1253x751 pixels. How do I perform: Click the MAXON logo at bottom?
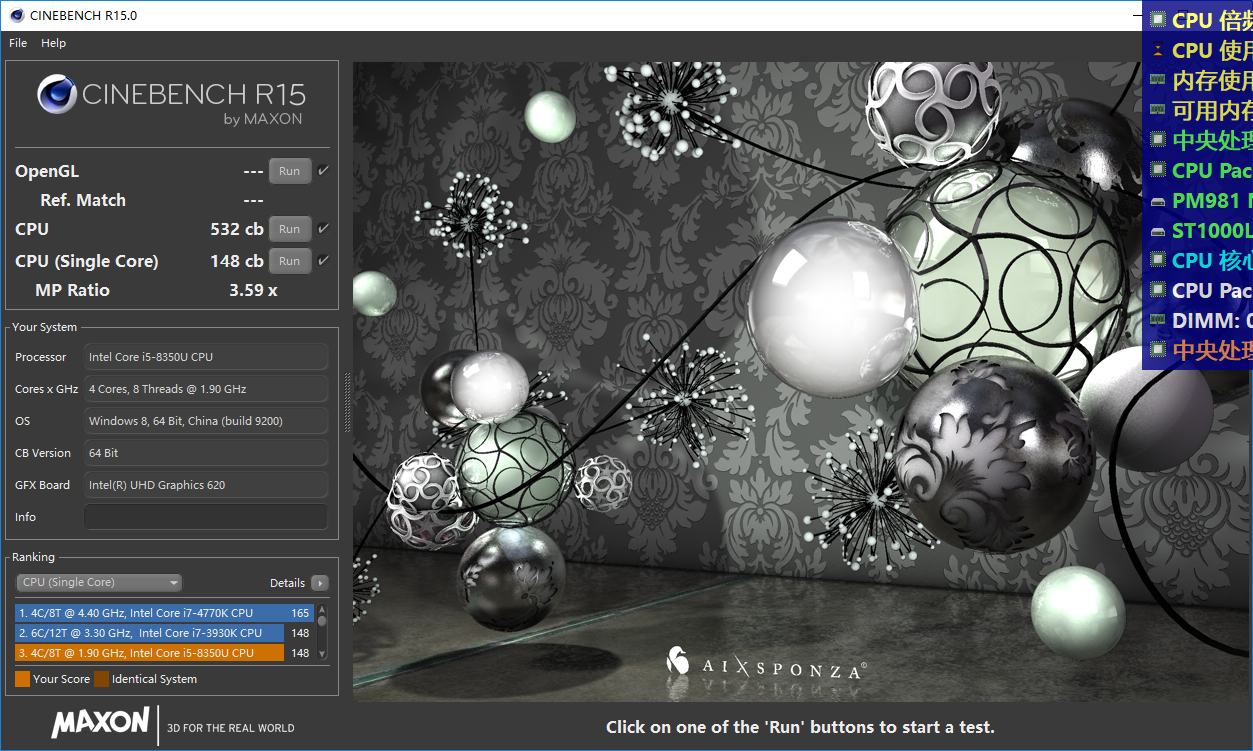tap(100, 724)
